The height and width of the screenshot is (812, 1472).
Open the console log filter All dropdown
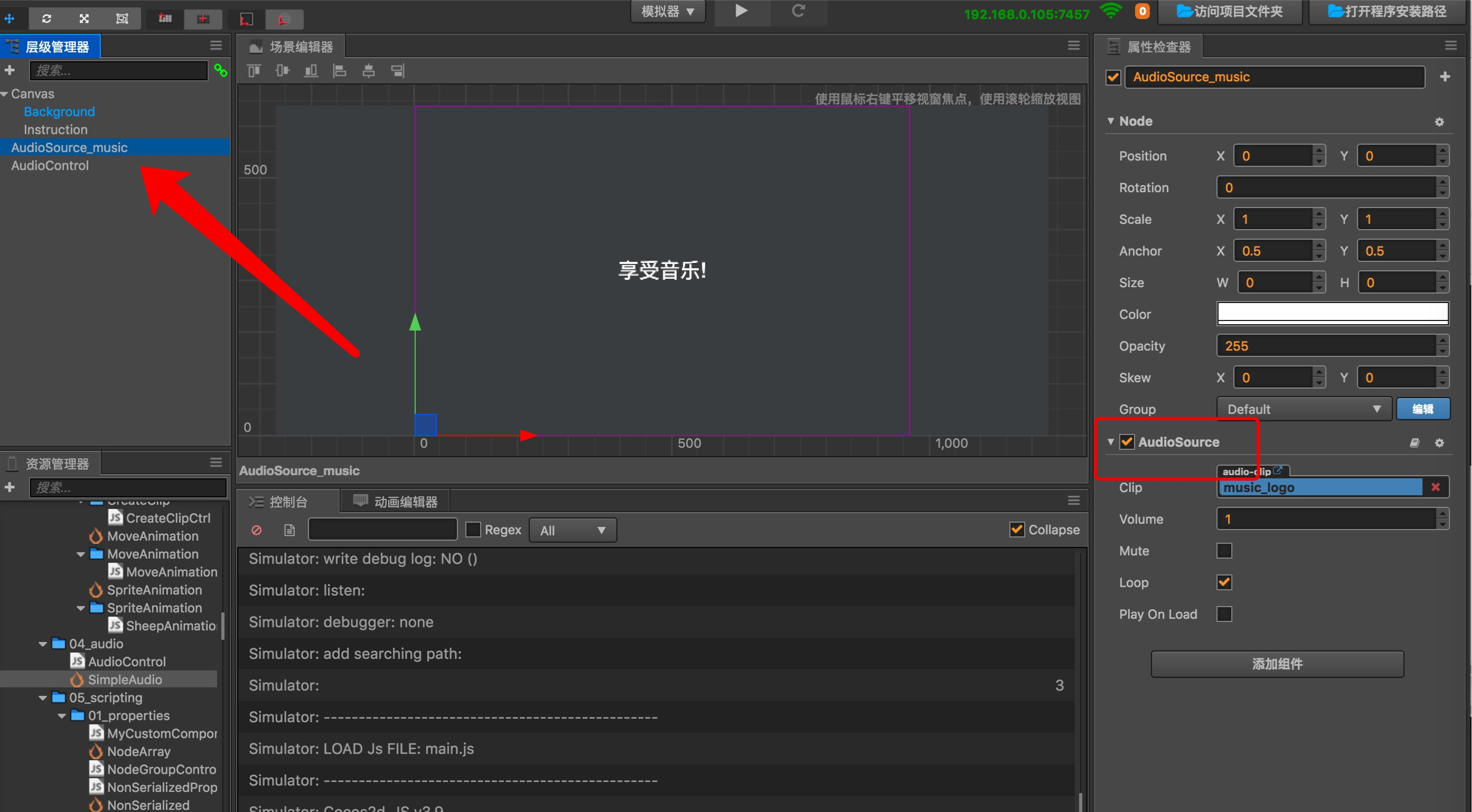pyautogui.click(x=572, y=530)
